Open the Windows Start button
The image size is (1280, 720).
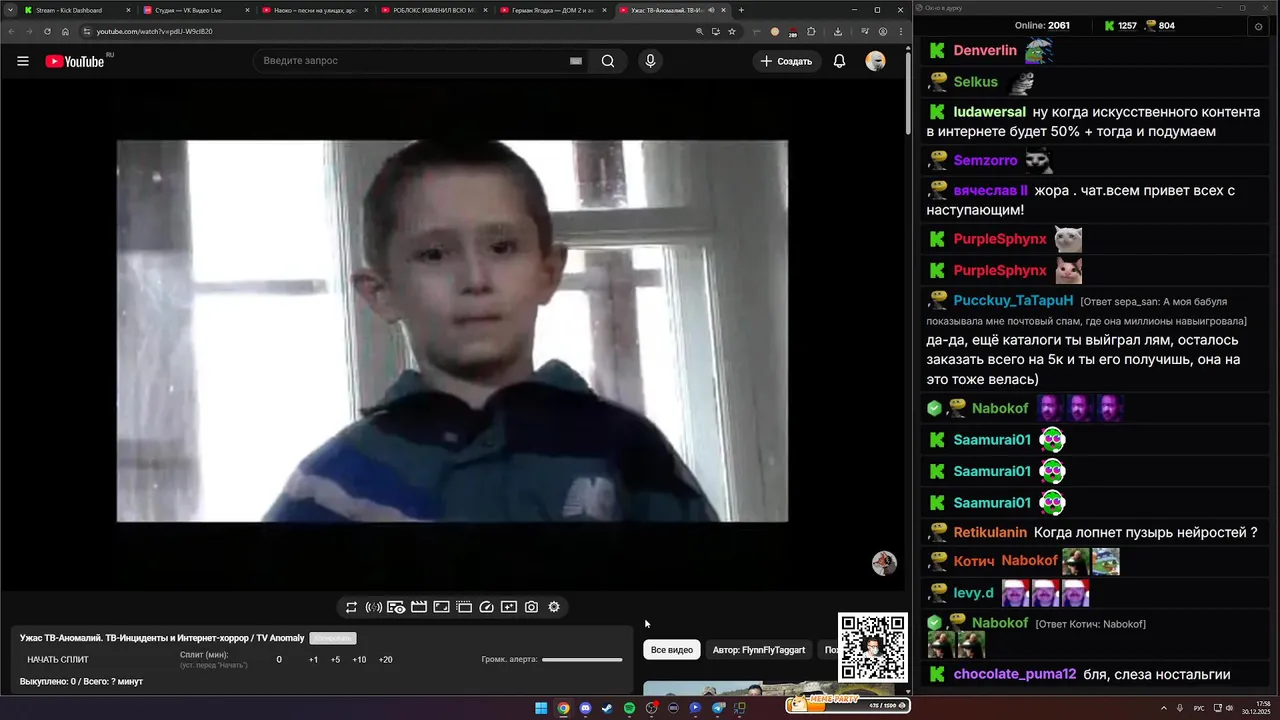(x=541, y=708)
